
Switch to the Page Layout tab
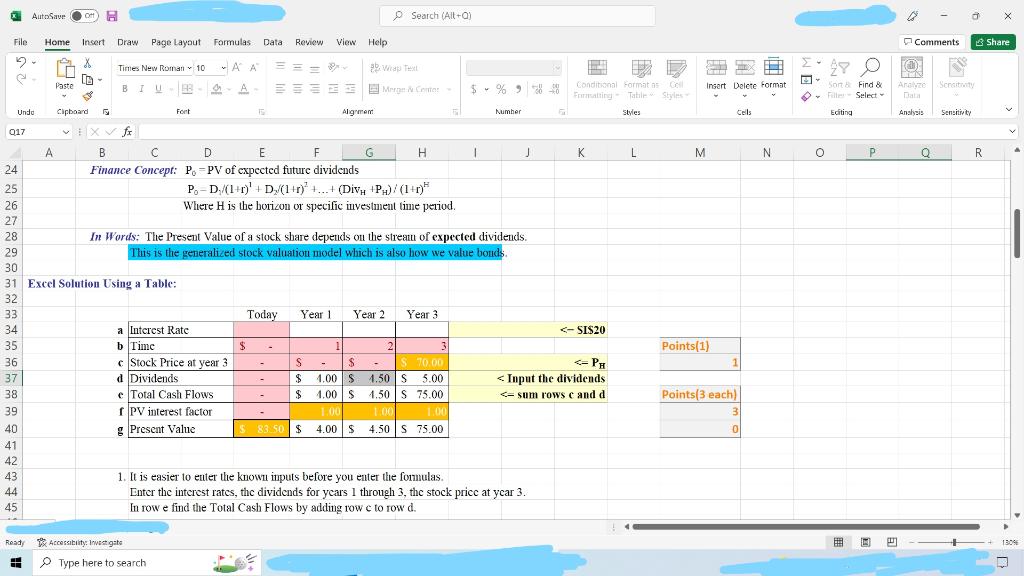click(176, 42)
